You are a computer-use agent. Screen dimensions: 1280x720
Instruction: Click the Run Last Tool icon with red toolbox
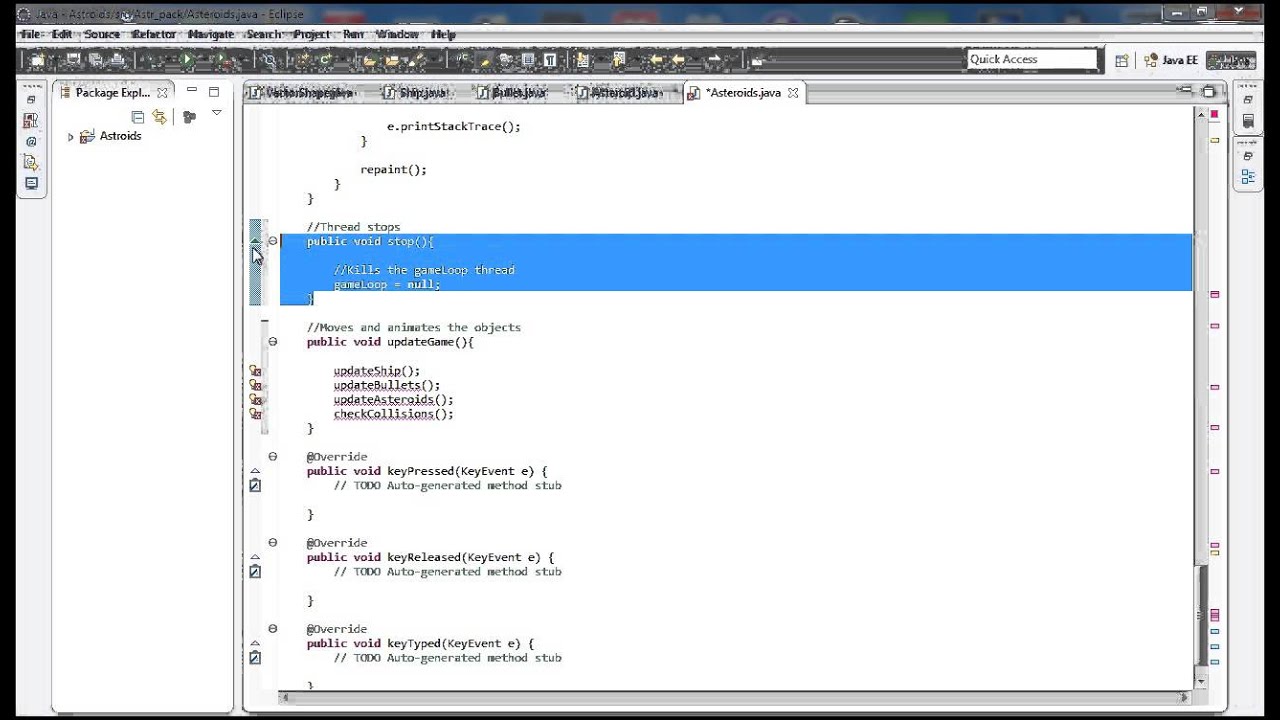coord(224,61)
